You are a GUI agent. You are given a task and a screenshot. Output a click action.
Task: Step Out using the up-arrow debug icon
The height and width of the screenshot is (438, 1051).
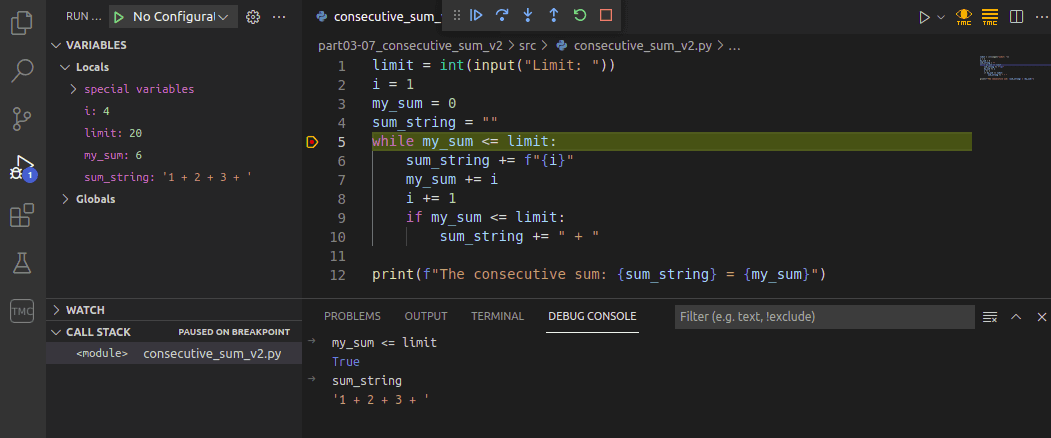[554, 15]
